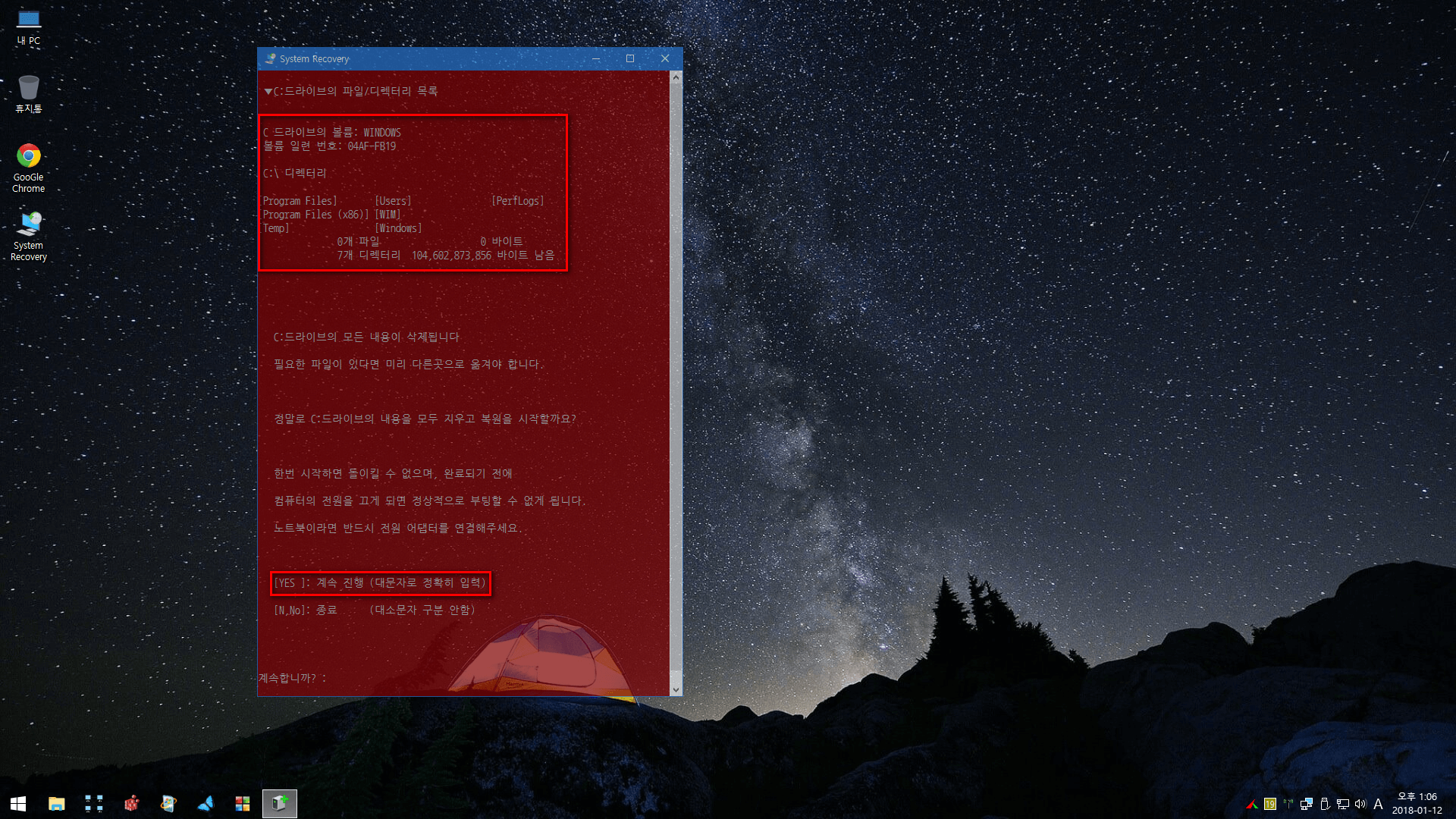Click the '노트북이라면 반드시 전원 어댑터를' line

397,528
